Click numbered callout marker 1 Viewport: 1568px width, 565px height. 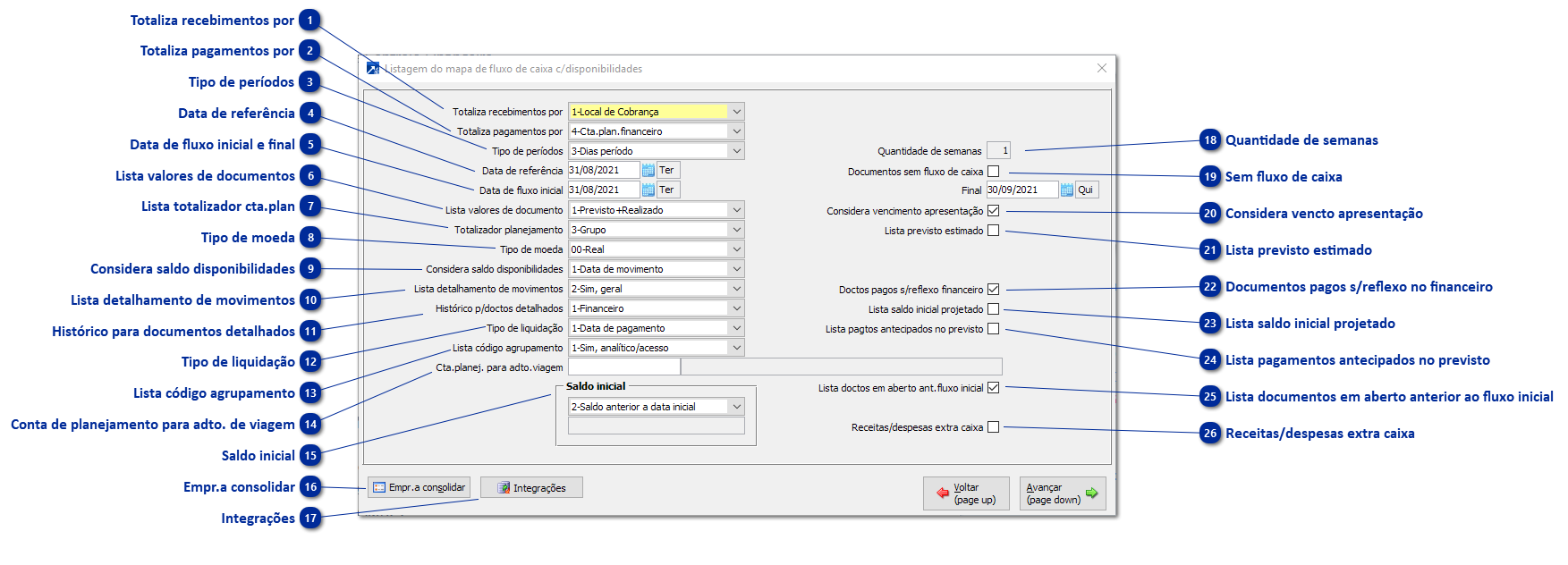310,21
